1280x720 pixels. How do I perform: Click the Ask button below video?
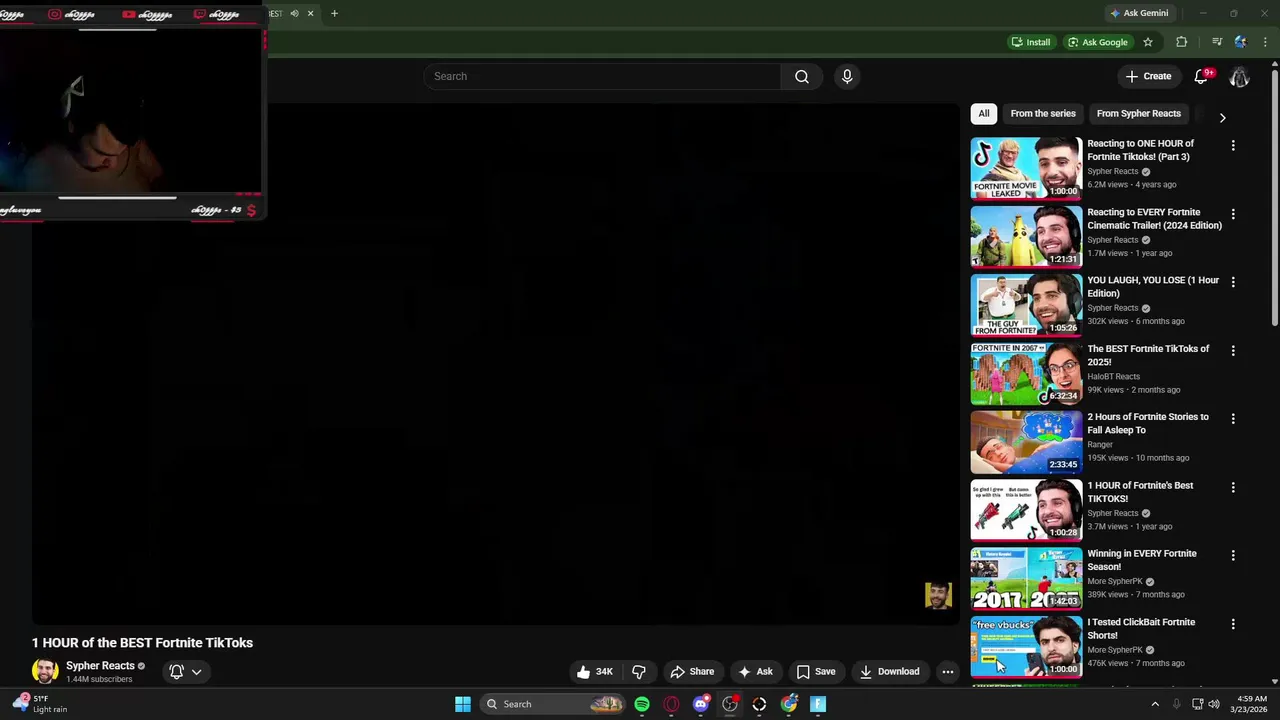pos(755,672)
